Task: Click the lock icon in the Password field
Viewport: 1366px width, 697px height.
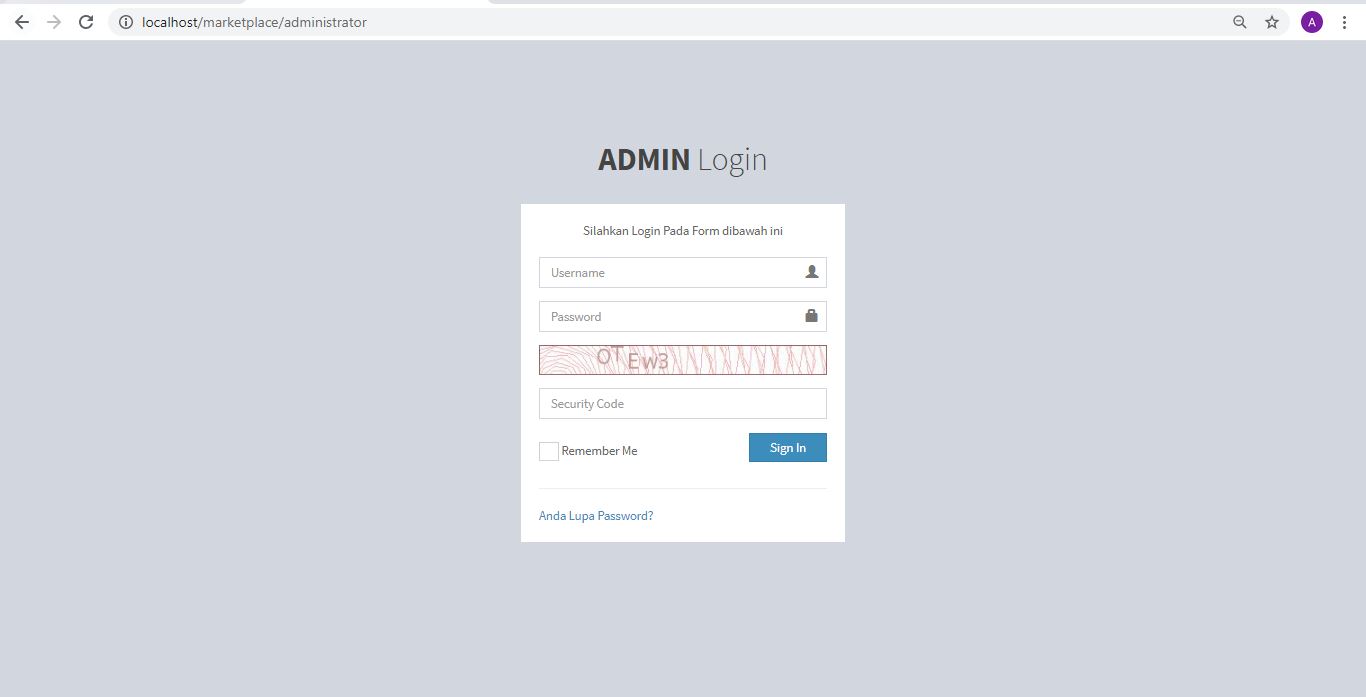Action: (811, 315)
